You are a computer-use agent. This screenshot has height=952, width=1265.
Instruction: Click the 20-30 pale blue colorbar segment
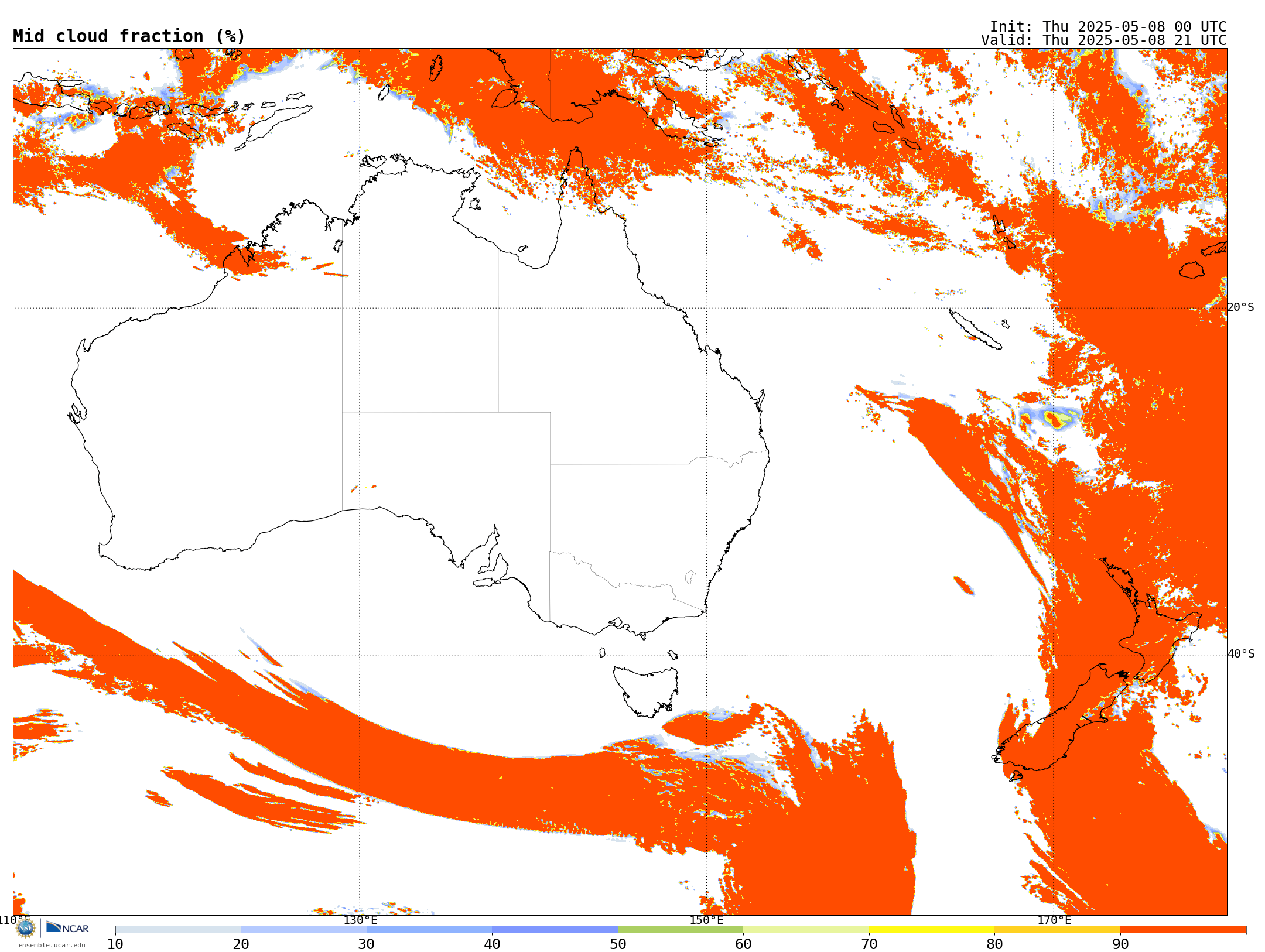(x=303, y=930)
